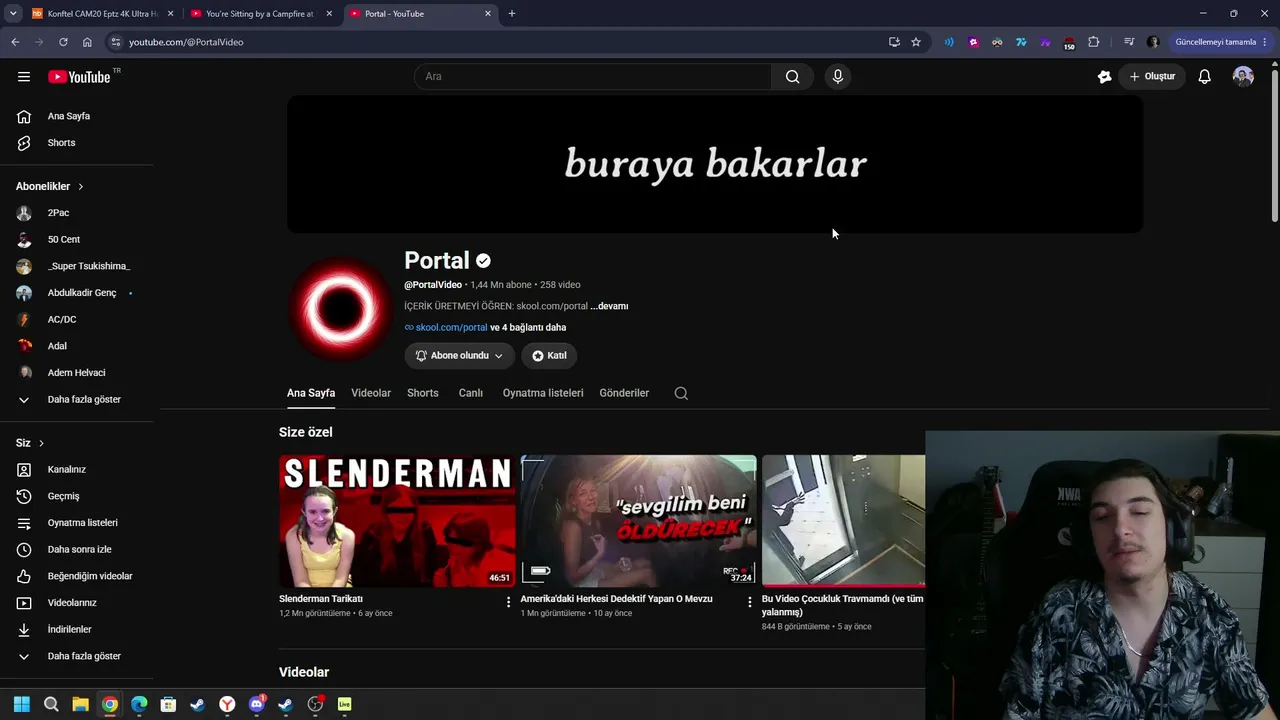Click the search magnifier button in YouTube
The height and width of the screenshot is (720, 1280).
[793, 77]
